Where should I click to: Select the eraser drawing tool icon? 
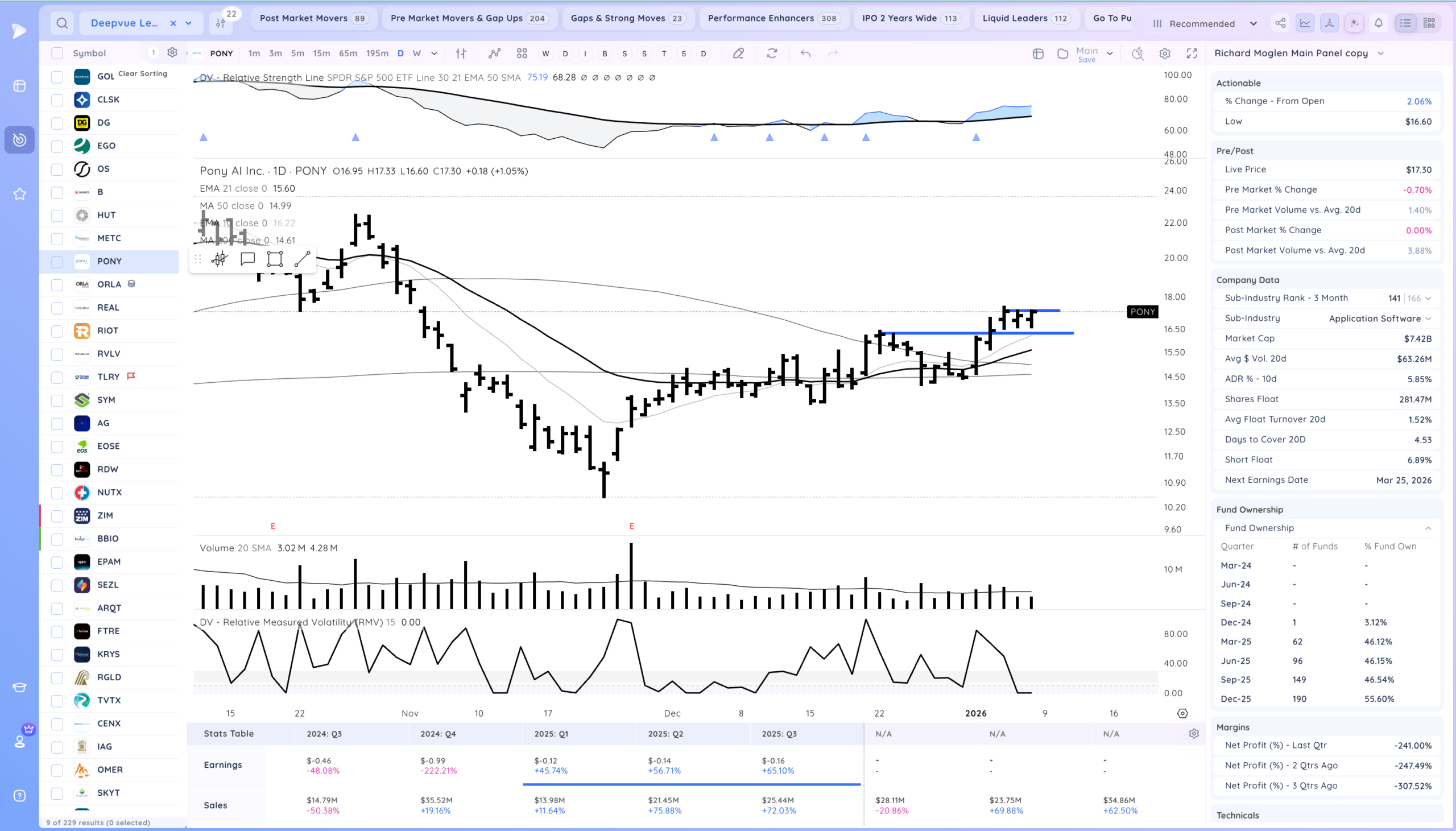pos(738,53)
